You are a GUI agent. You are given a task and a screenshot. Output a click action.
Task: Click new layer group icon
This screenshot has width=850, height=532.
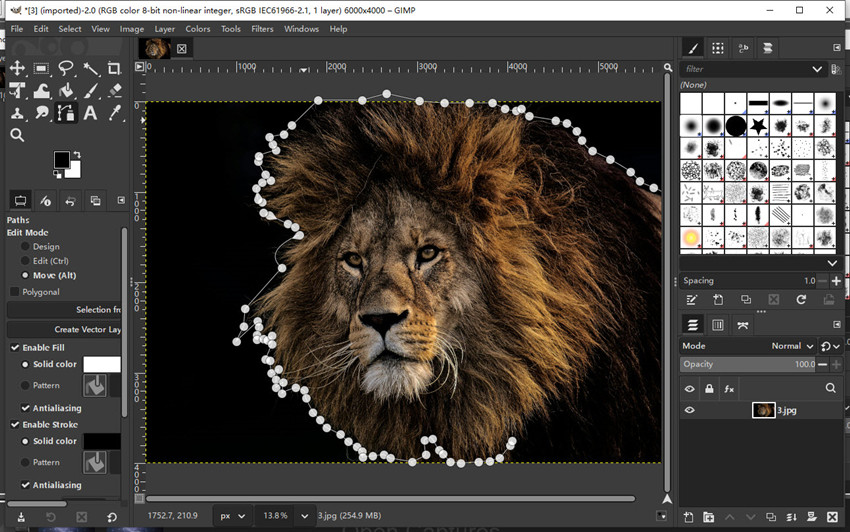pos(709,517)
